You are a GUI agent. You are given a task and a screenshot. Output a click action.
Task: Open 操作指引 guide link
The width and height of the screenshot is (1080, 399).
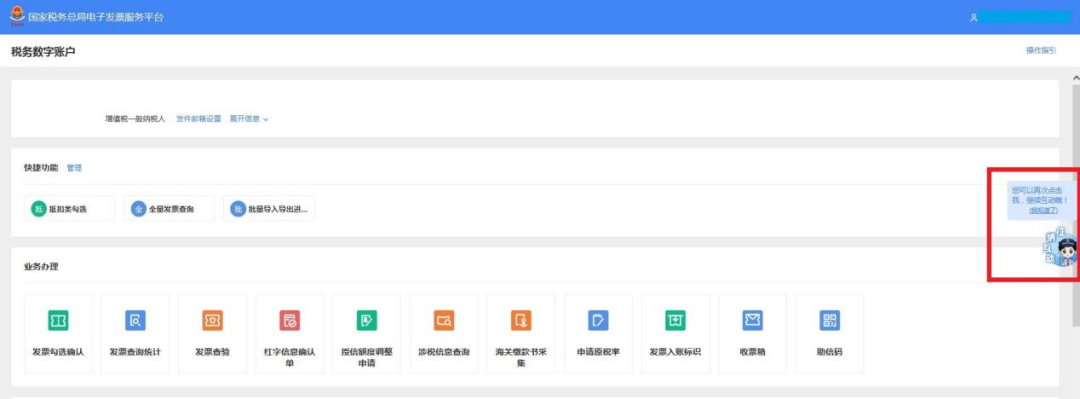[1041, 50]
